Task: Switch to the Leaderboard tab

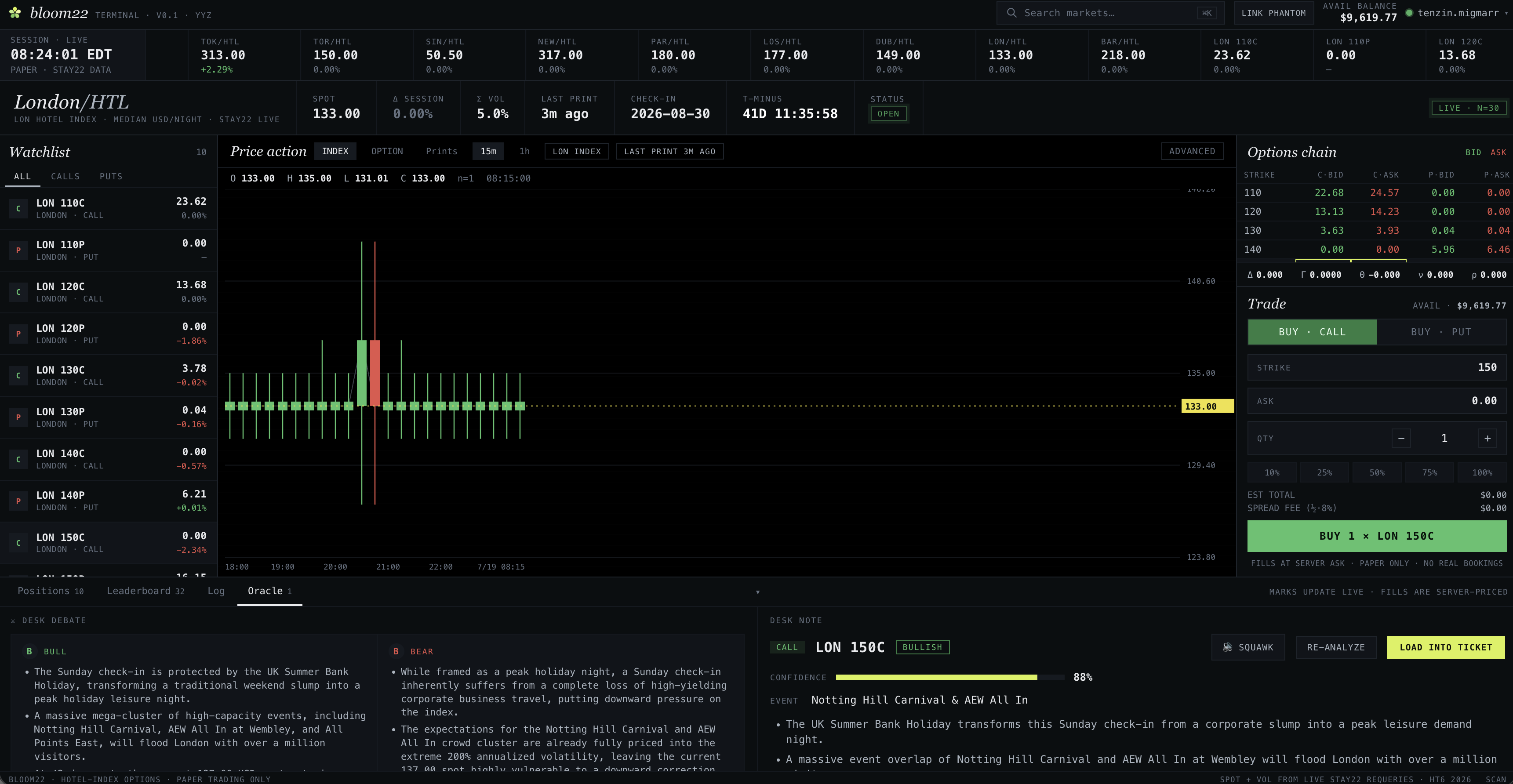Action: click(x=145, y=592)
